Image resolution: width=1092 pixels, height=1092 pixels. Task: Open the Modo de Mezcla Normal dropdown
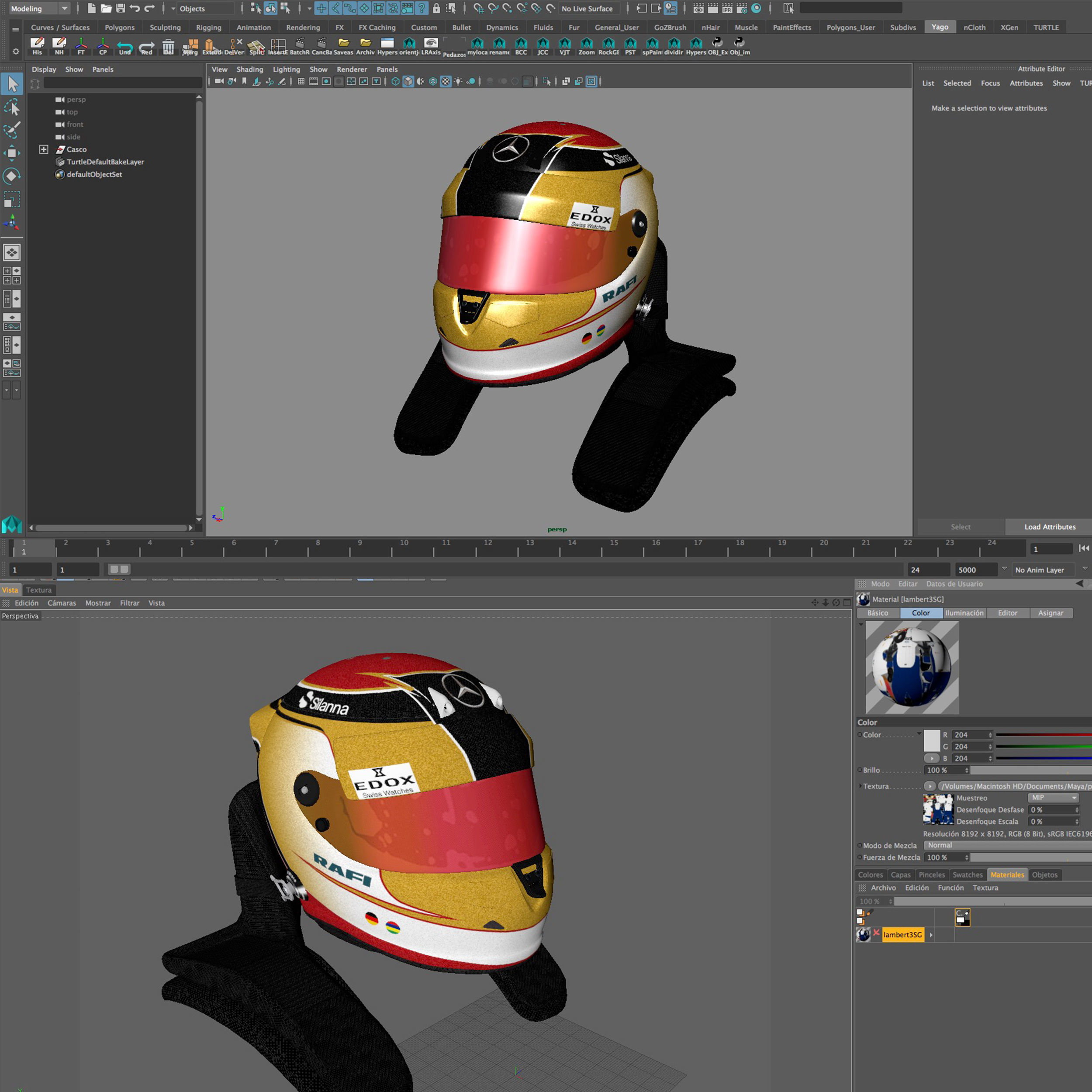point(1007,845)
